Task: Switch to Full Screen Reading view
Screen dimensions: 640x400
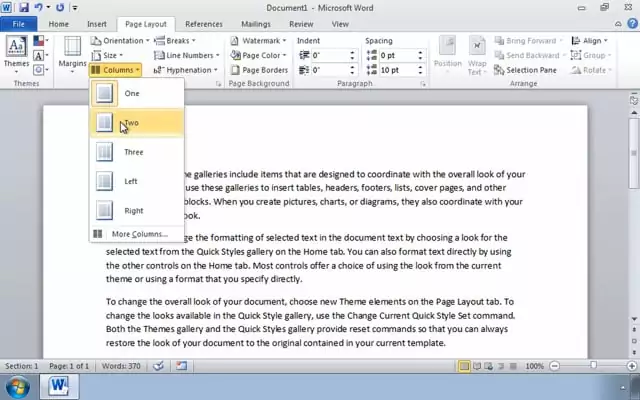Action: (x=476, y=366)
